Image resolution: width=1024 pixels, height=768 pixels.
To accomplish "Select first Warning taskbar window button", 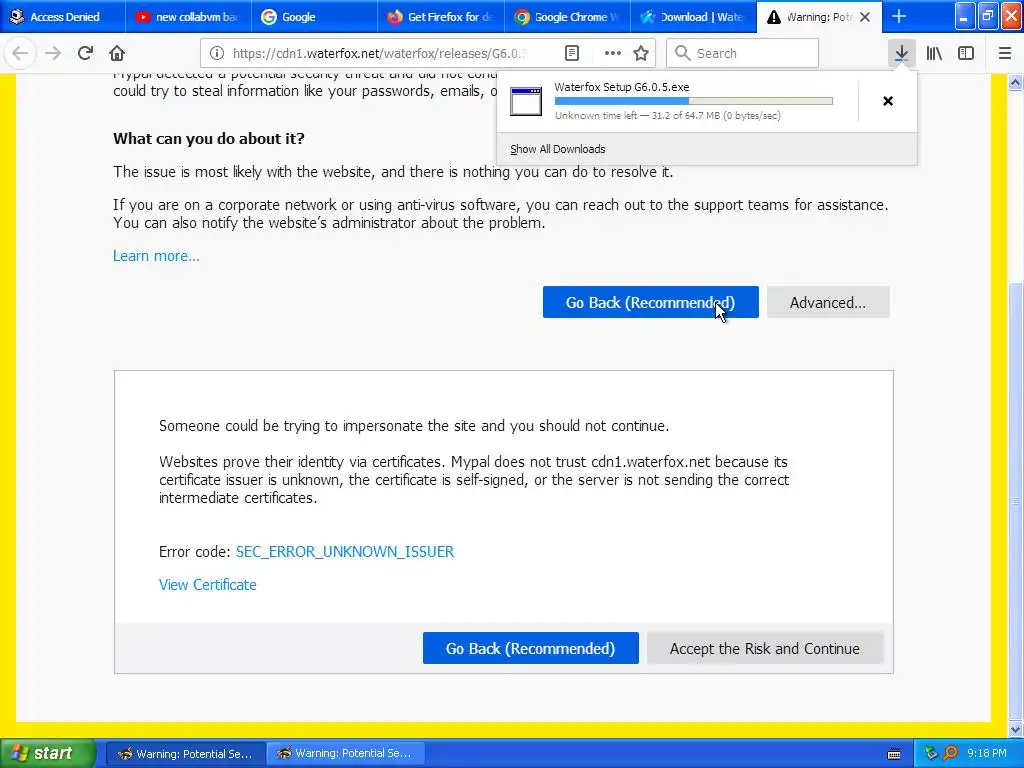I will coord(185,754).
